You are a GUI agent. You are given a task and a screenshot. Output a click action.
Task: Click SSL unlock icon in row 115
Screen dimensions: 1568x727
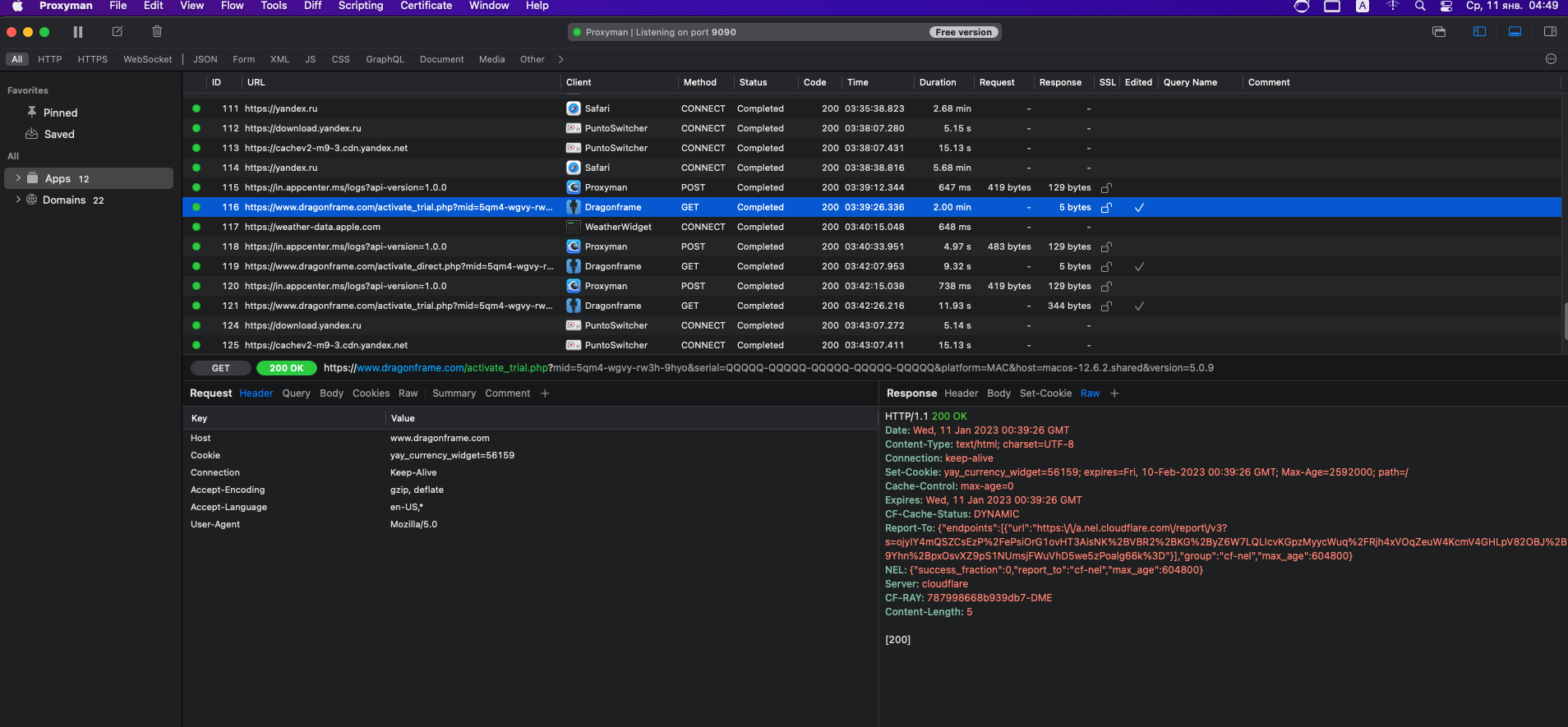[1106, 187]
